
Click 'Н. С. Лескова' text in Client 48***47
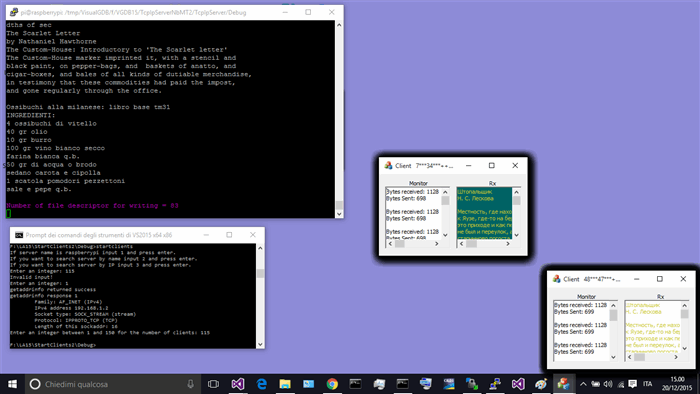point(643,311)
